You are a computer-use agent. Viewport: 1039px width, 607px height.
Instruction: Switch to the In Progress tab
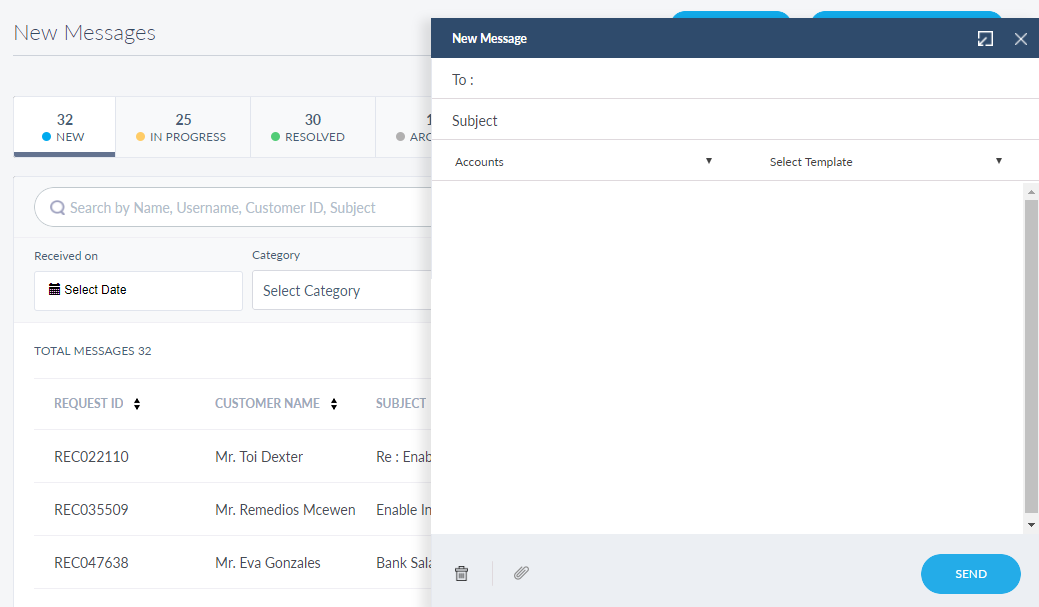click(183, 127)
